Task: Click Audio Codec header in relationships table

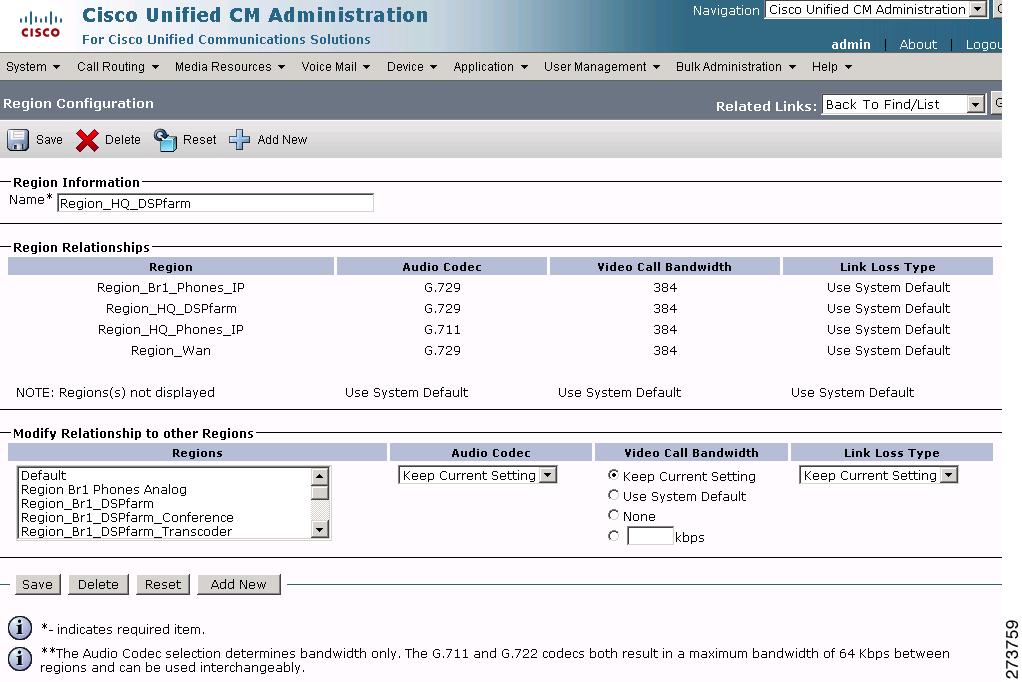Action: [x=442, y=266]
